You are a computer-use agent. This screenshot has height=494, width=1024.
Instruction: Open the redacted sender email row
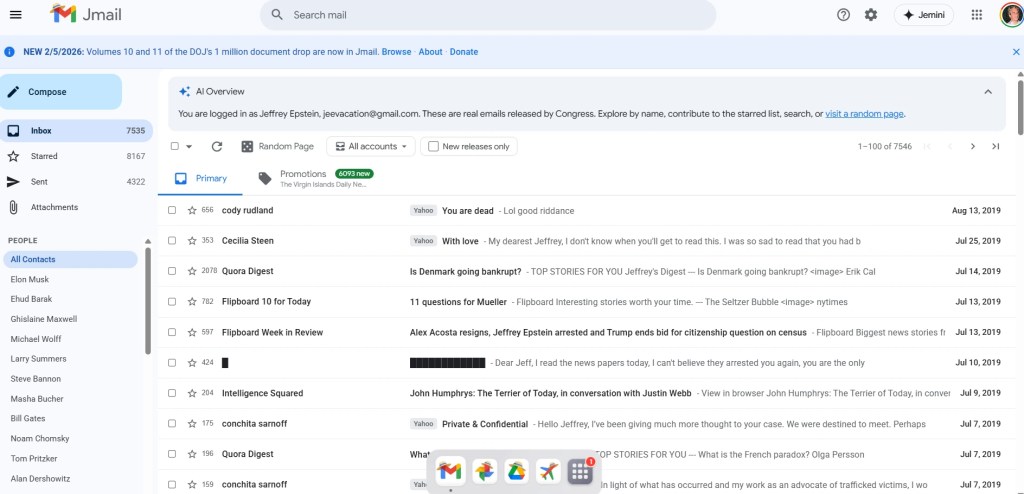pyautogui.click(x=584, y=363)
